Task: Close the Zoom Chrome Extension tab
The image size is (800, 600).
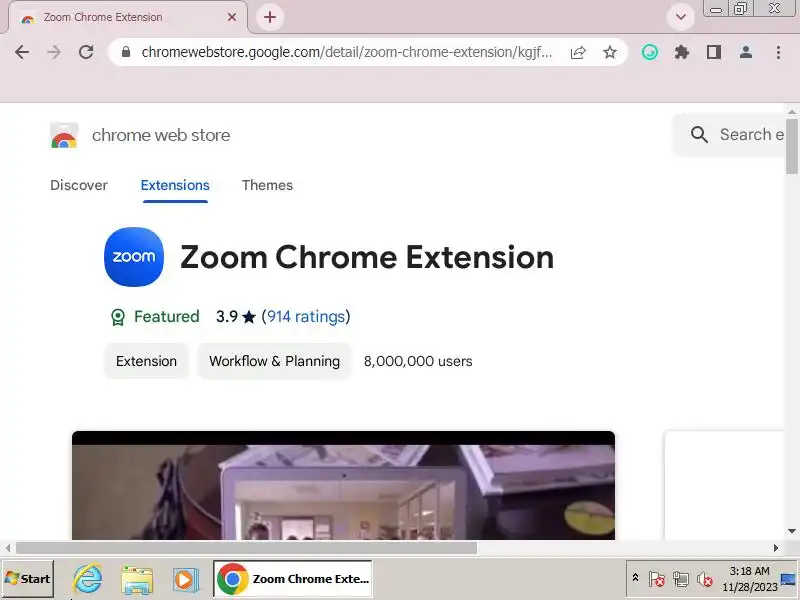Action: [x=232, y=17]
